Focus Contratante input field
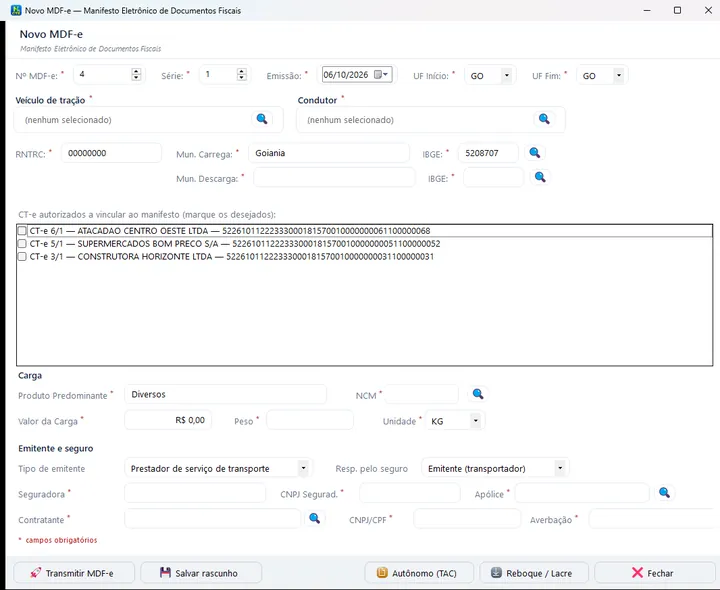Image resolution: width=720 pixels, height=590 pixels. pyautogui.click(x=213, y=519)
